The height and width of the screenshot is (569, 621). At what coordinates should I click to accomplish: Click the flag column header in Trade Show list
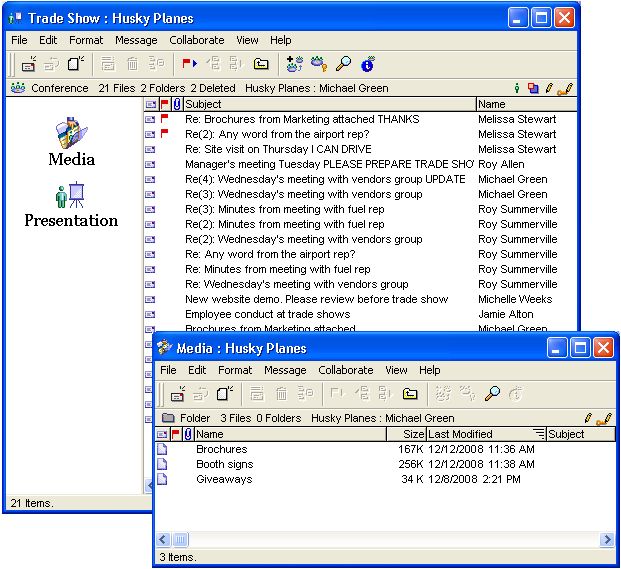pos(165,104)
